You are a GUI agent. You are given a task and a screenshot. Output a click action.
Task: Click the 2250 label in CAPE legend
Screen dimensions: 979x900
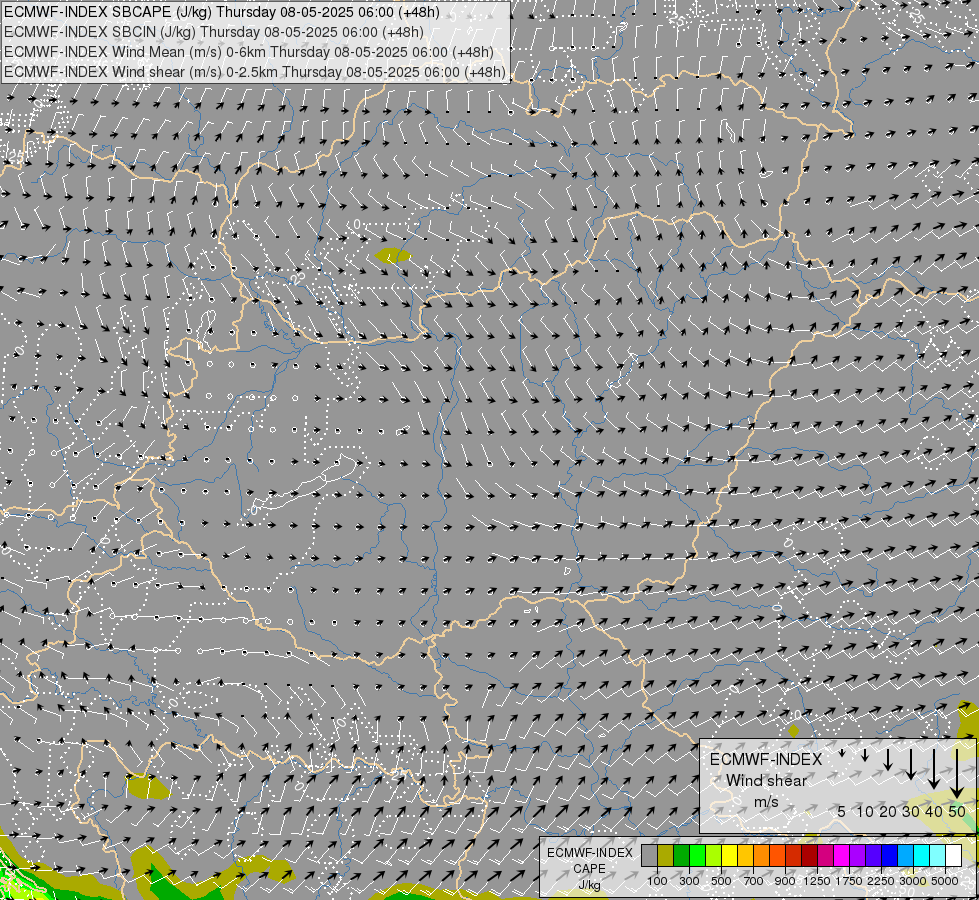pyautogui.click(x=881, y=881)
